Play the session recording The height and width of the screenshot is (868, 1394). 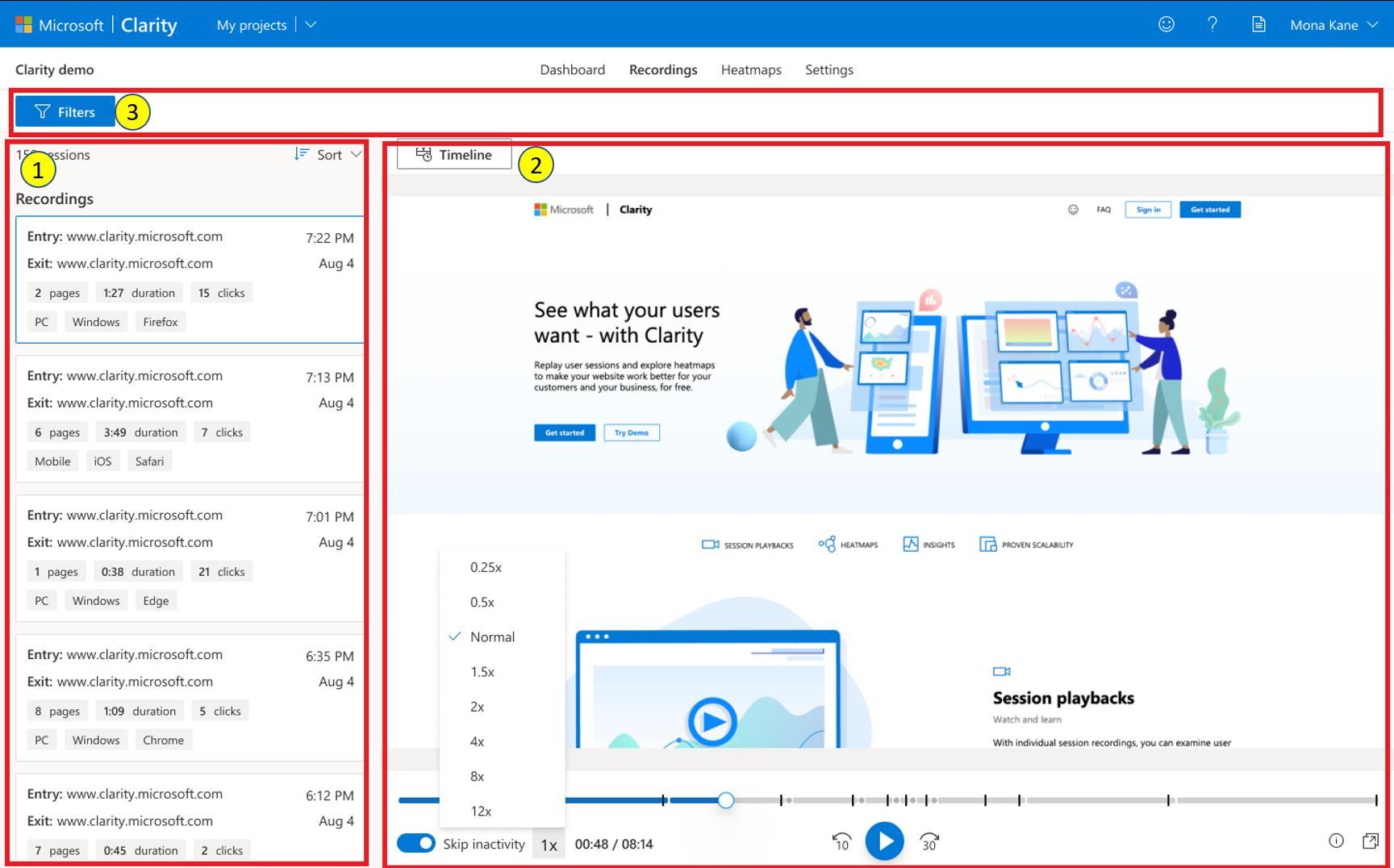[885, 841]
